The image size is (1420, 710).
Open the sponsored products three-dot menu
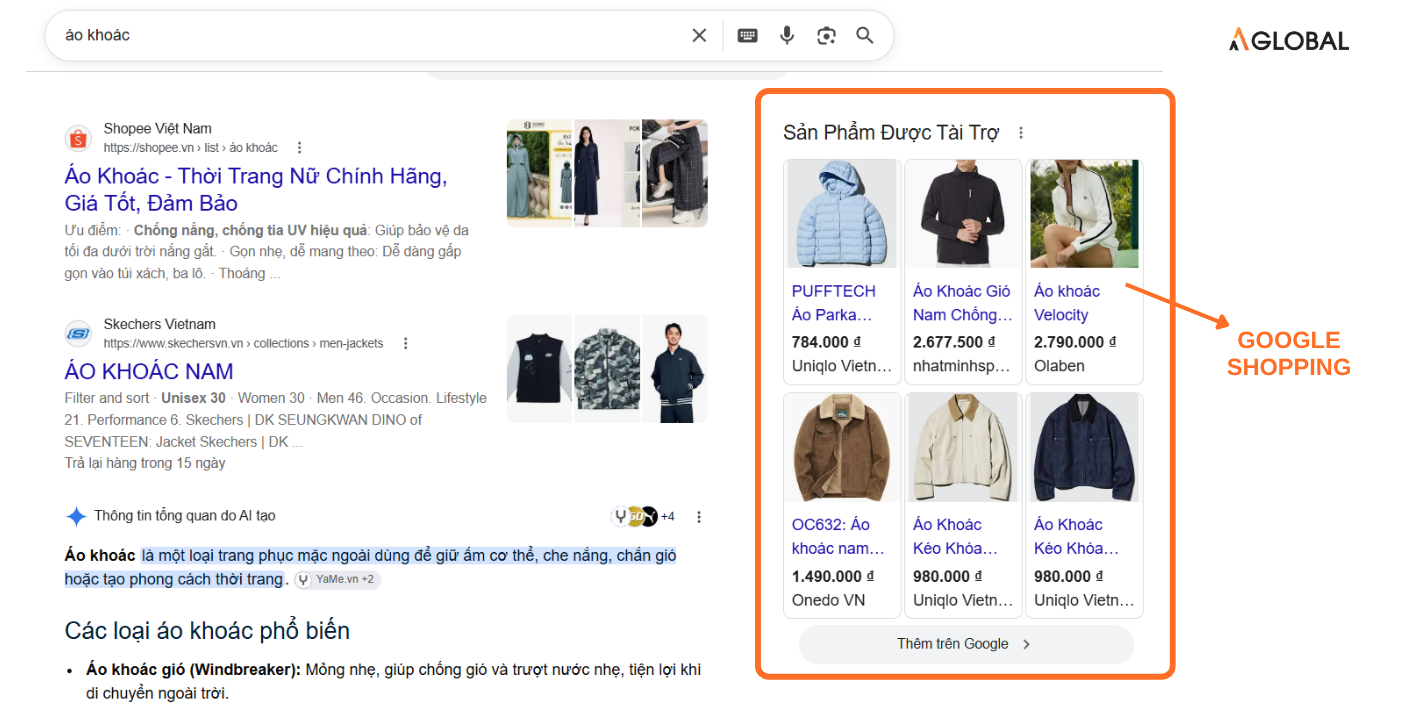click(1020, 133)
